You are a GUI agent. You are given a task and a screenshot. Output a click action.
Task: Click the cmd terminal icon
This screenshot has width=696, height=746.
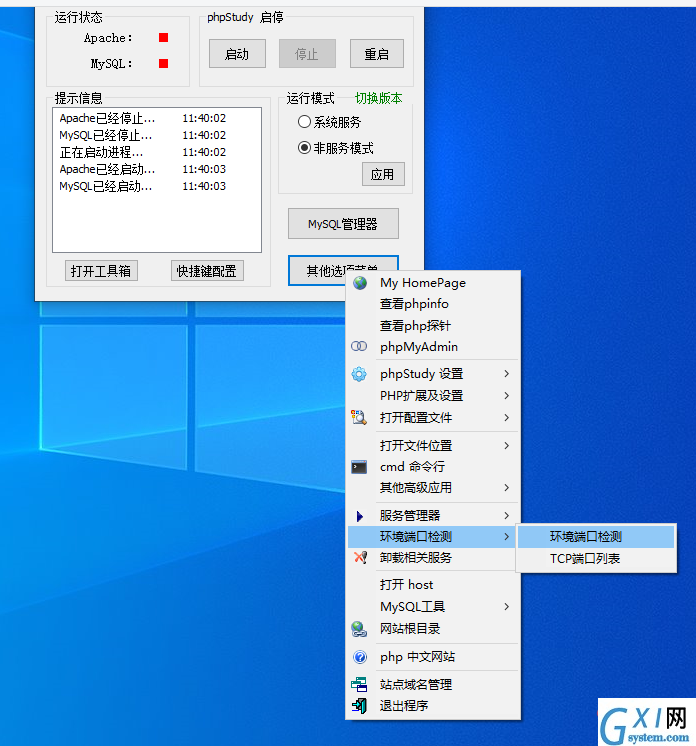point(359,467)
